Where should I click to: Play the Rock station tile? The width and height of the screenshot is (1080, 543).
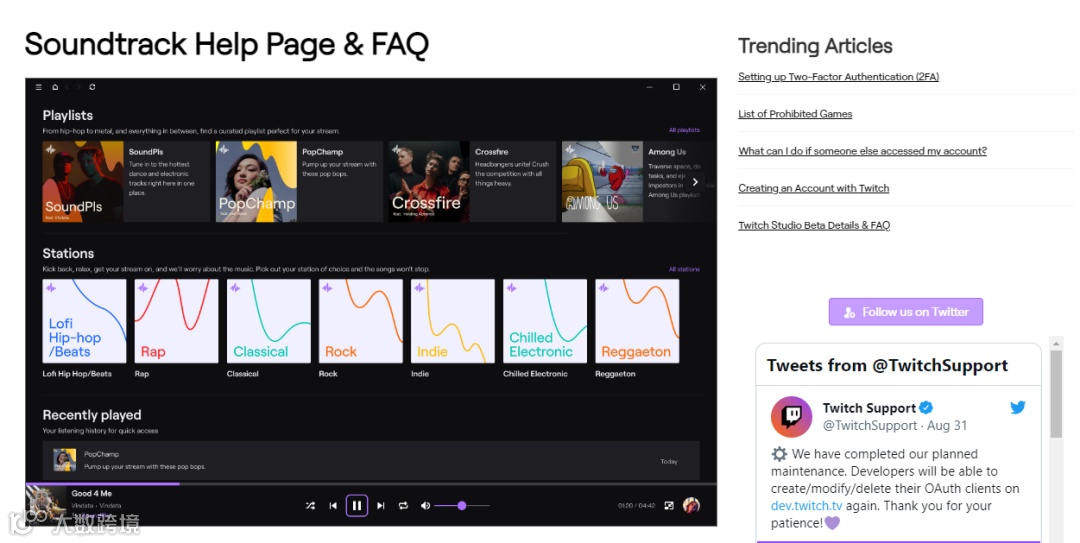click(x=361, y=321)
